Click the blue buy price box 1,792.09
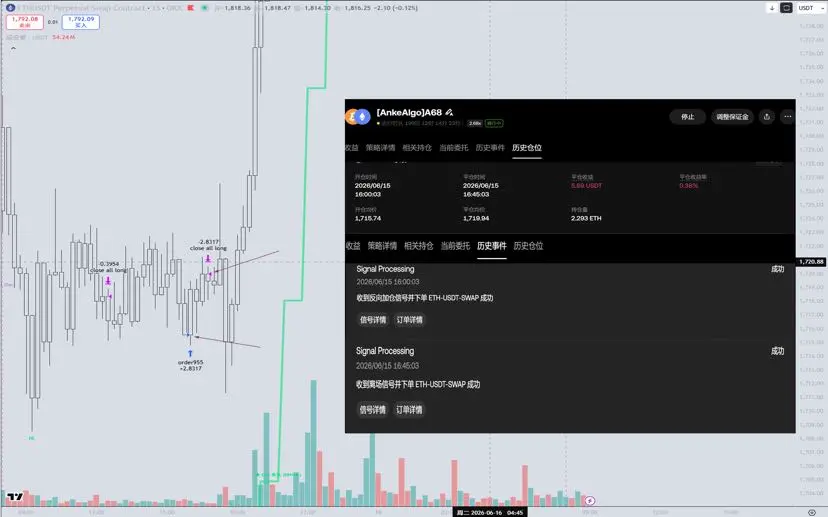828x517 pixels. pos(81,22)
